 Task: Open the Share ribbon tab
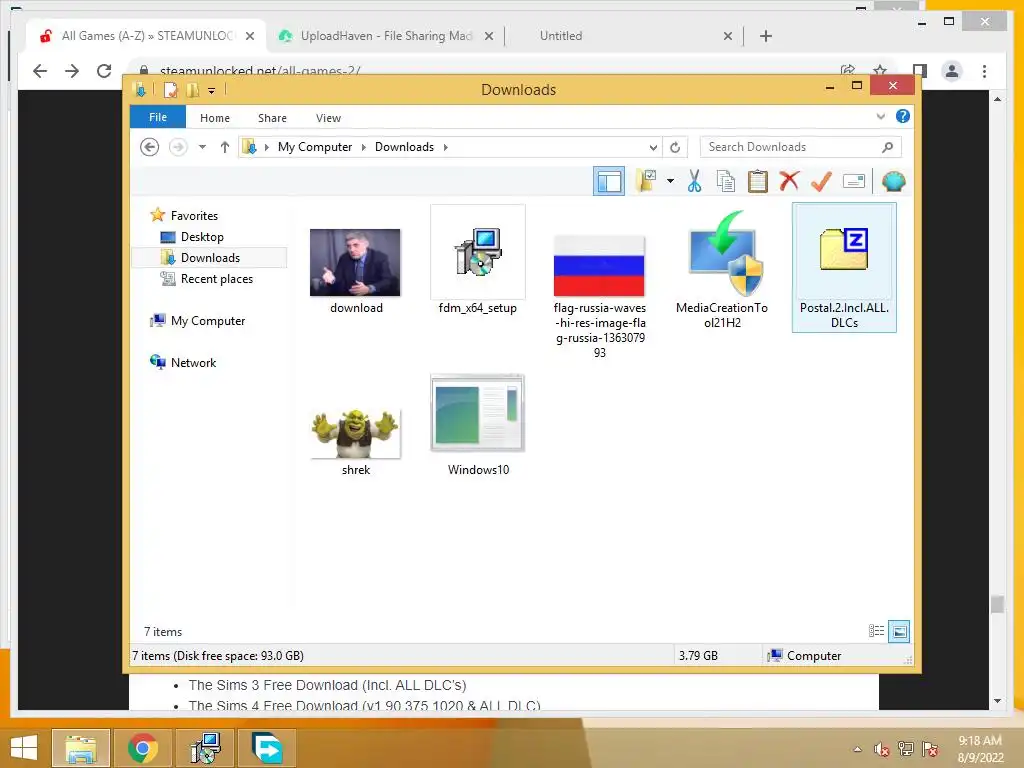point(272,118)
